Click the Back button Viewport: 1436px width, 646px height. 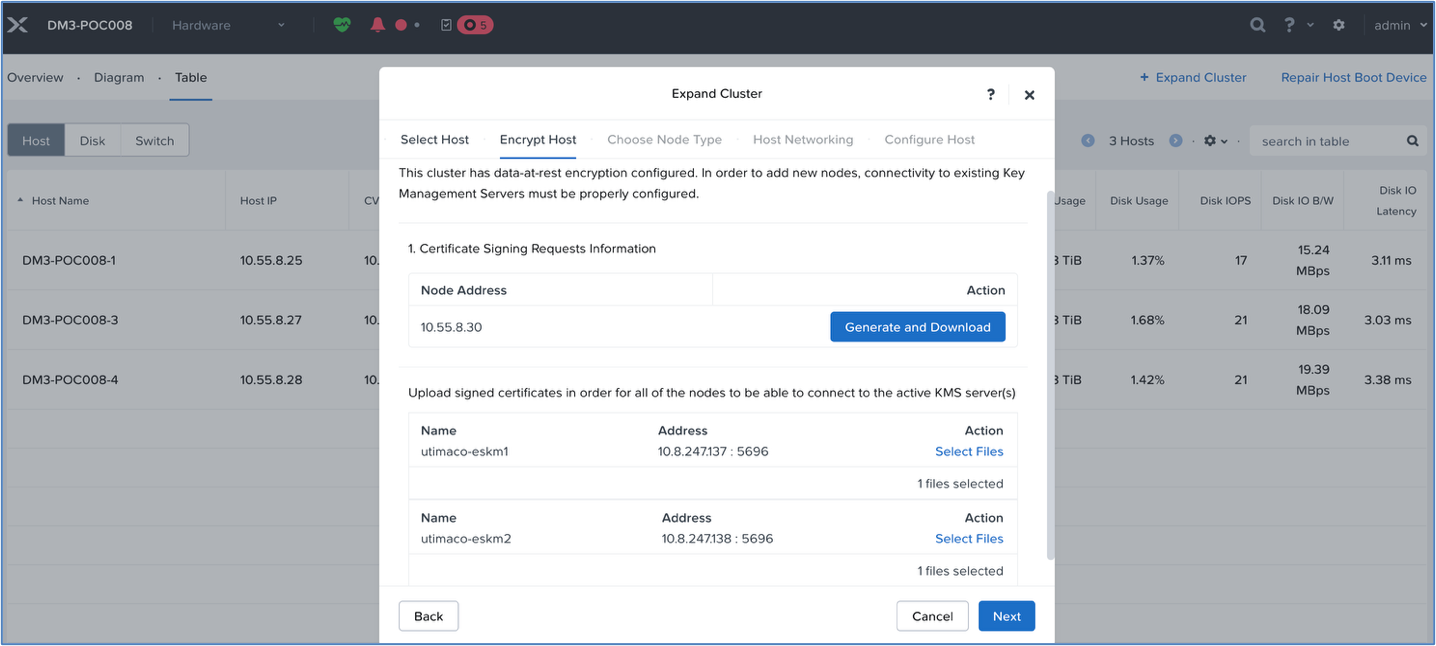(x=428, y=616)
